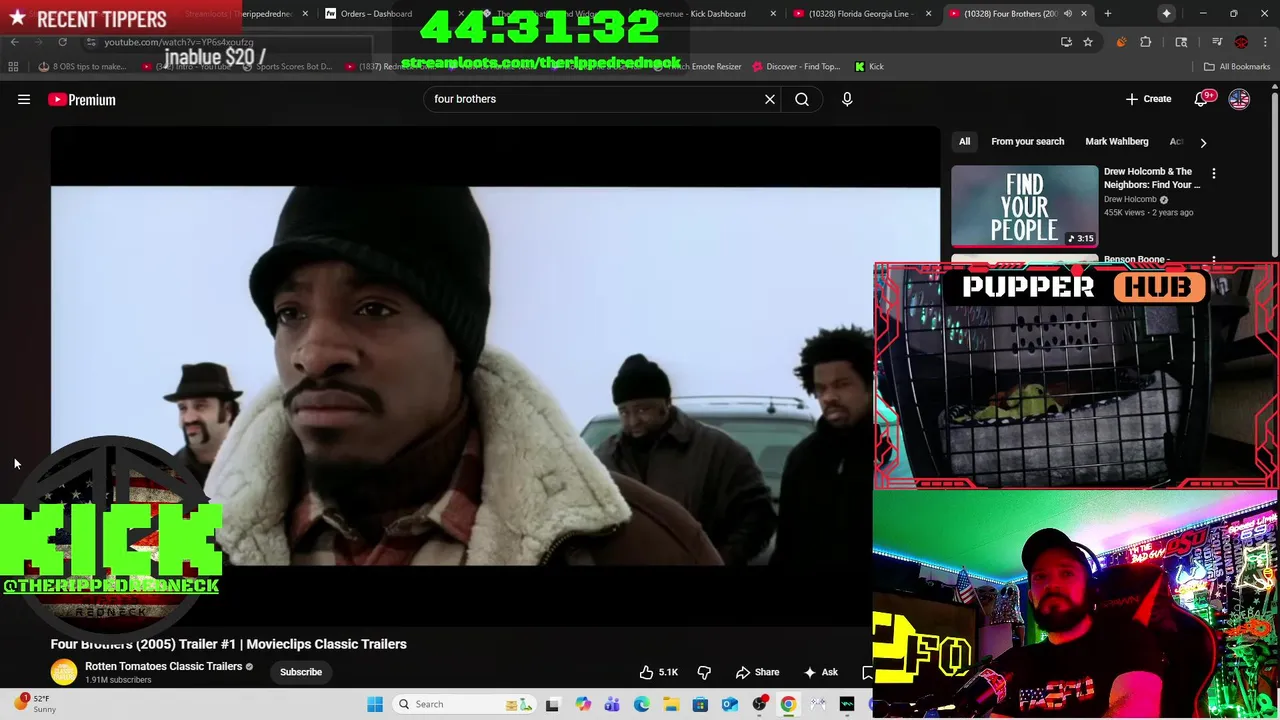The image size is (1280, 720).
Task: Open Rotten Tomatoes Classic Trailers channel link
Action: (163, 666)
